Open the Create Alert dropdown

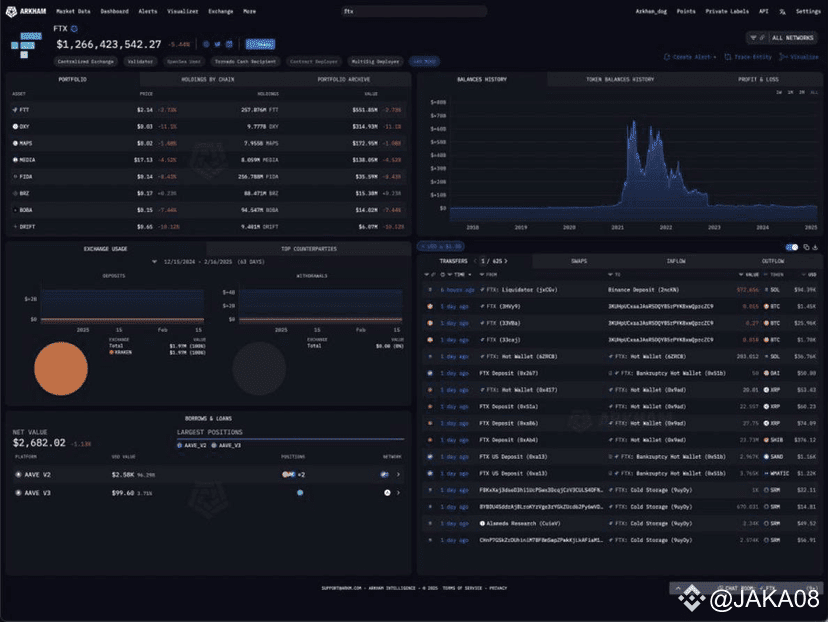[x=690, y=57]
